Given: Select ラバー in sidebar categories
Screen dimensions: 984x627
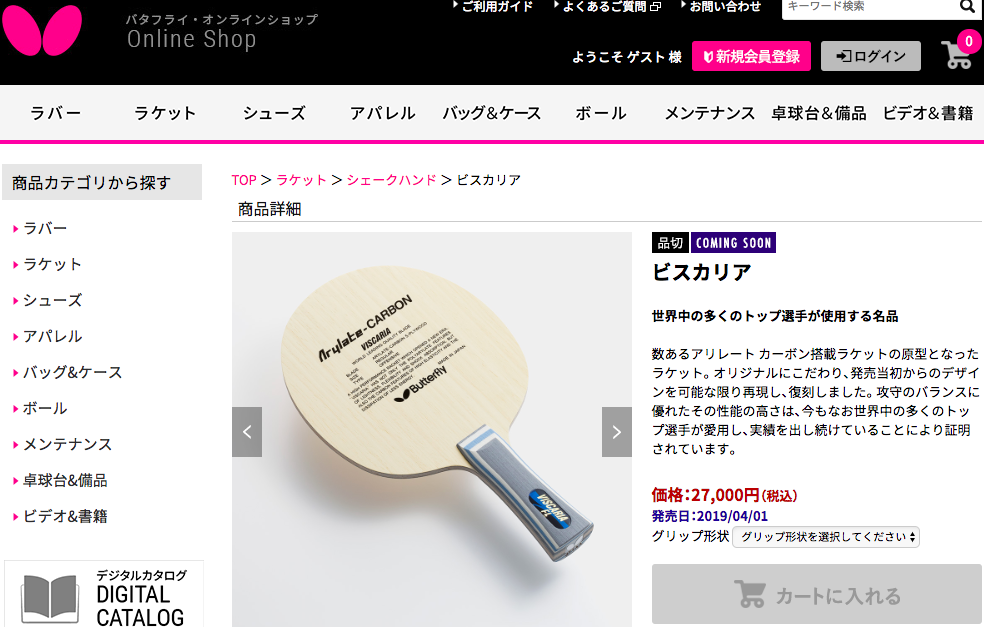Looking at the screenshot, I should [x=45, y=228].
